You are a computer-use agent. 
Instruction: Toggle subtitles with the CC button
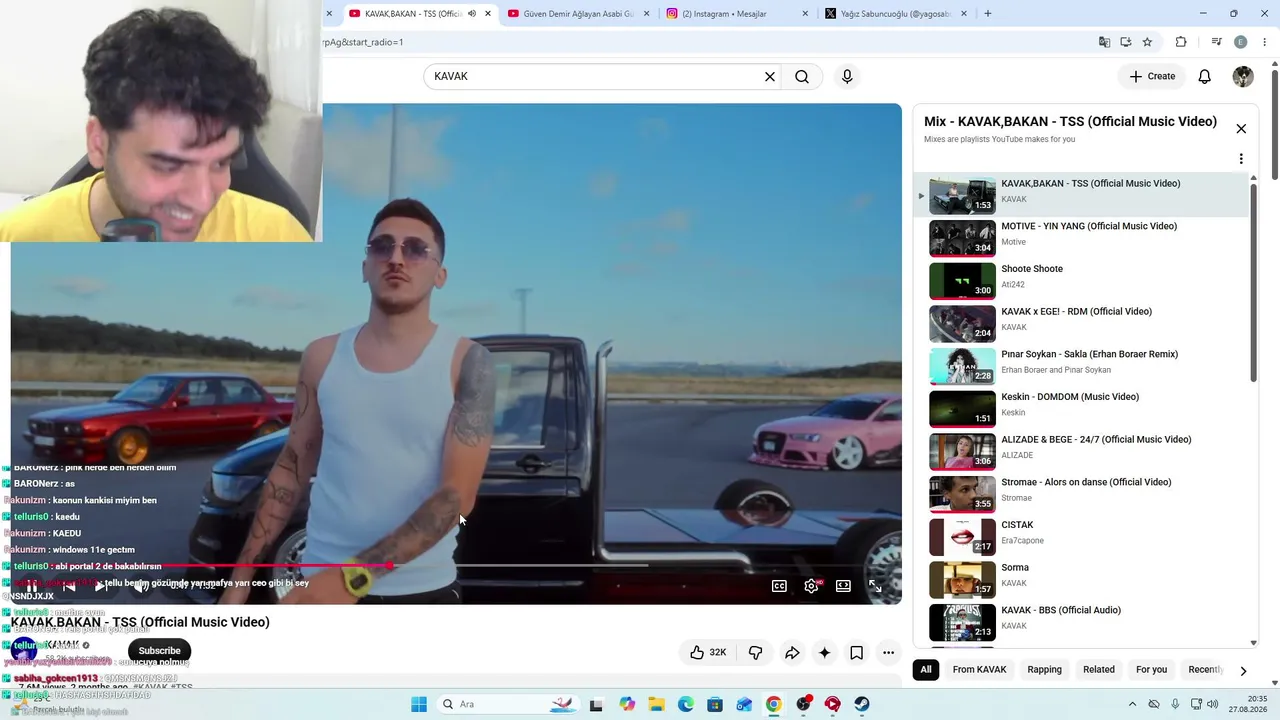[779, 586]
